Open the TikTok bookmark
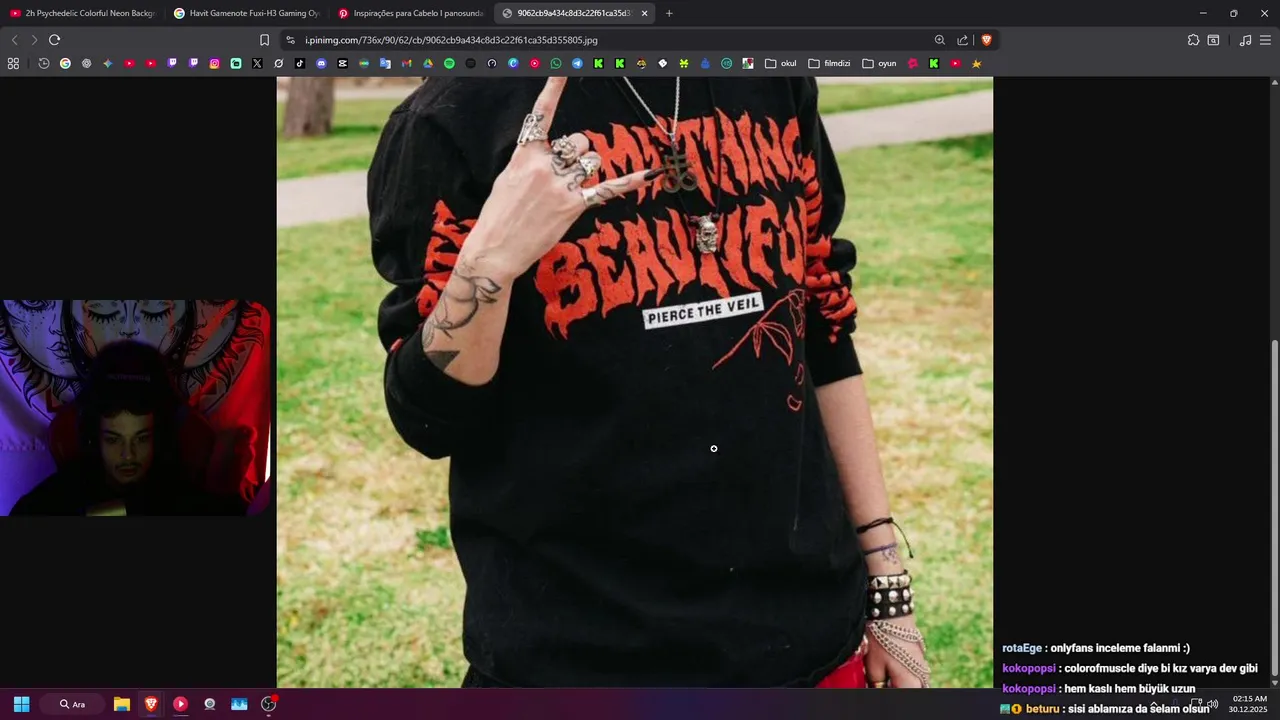The height and width of the screenshot is (720, 1280). (300, 63)
